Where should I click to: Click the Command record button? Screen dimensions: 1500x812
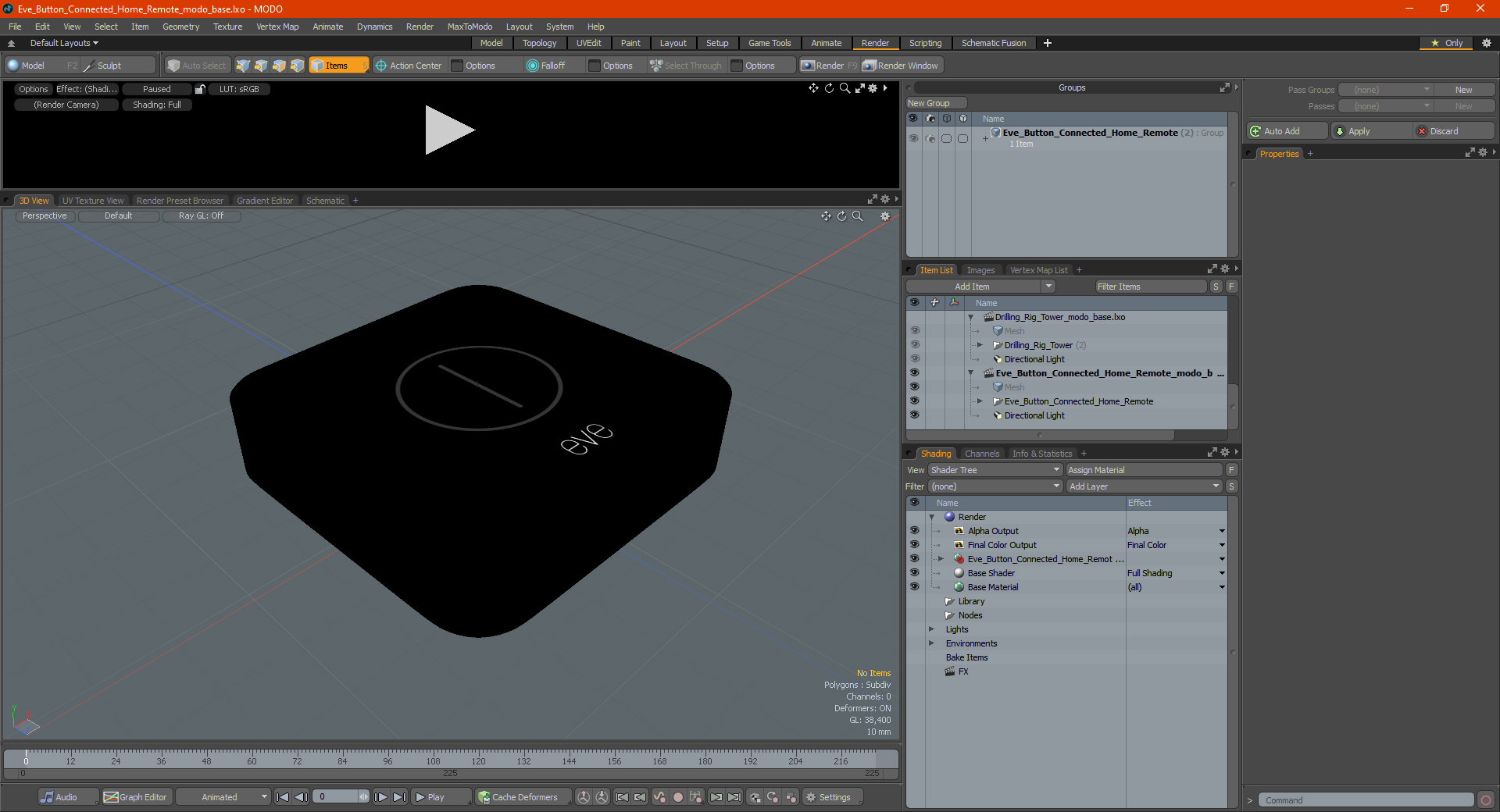pyautogui.click(x=1486, y=800)
